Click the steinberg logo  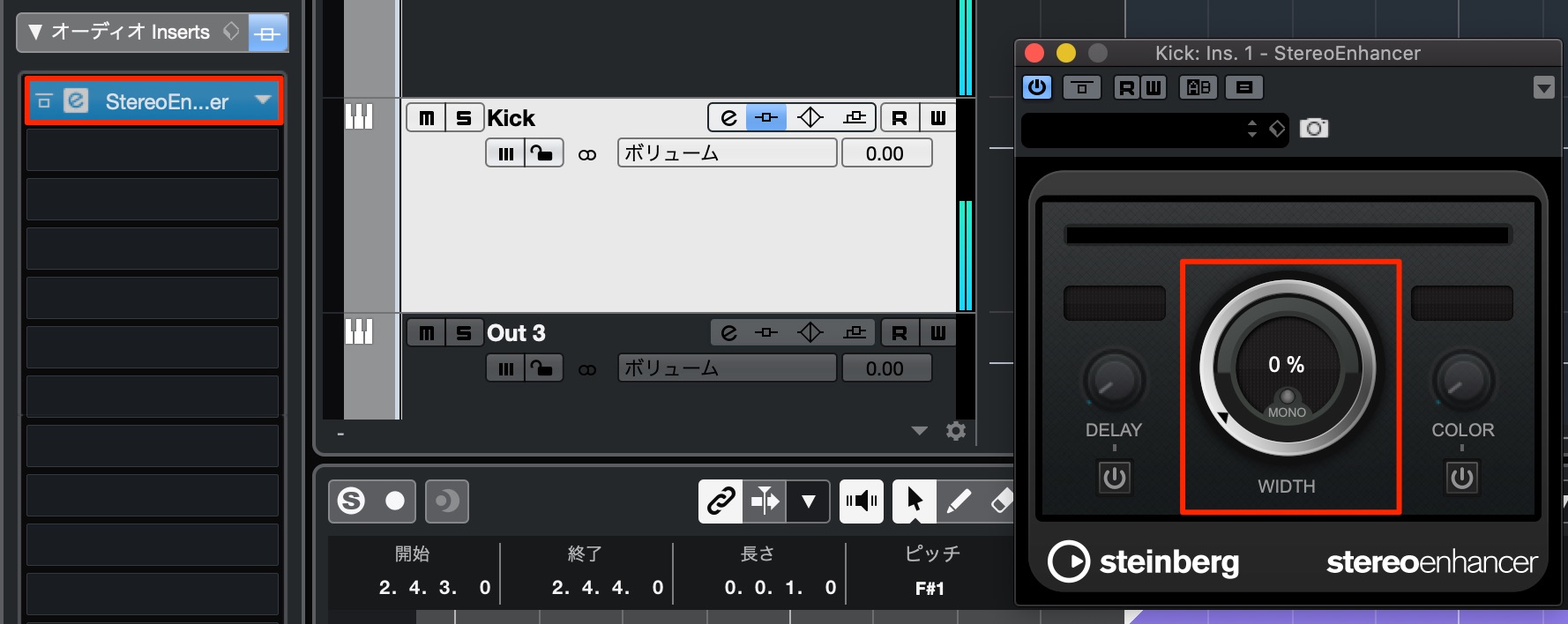tap(1144, 561)
